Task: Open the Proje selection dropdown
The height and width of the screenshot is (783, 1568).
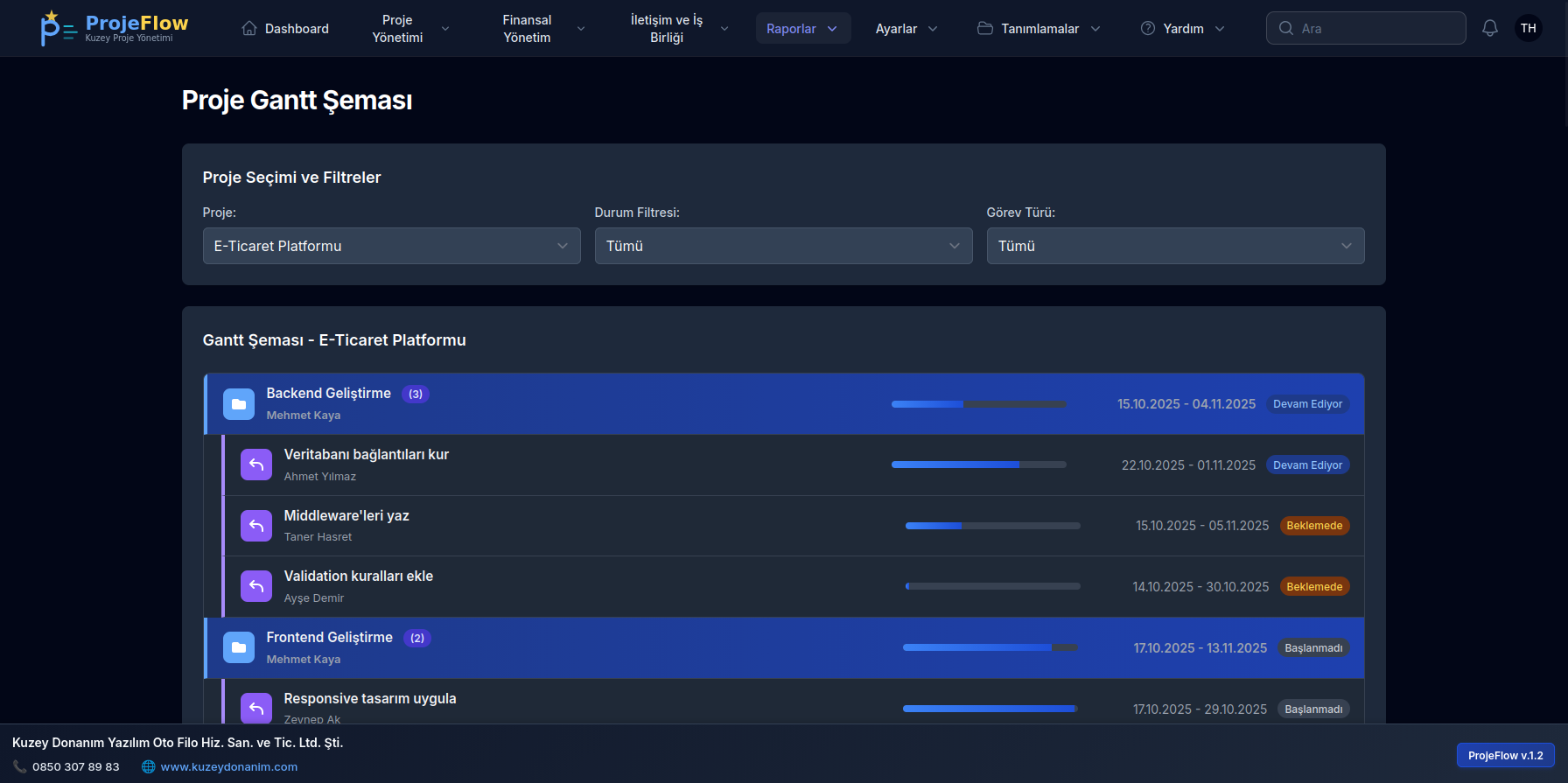Action: pos(391,246)
